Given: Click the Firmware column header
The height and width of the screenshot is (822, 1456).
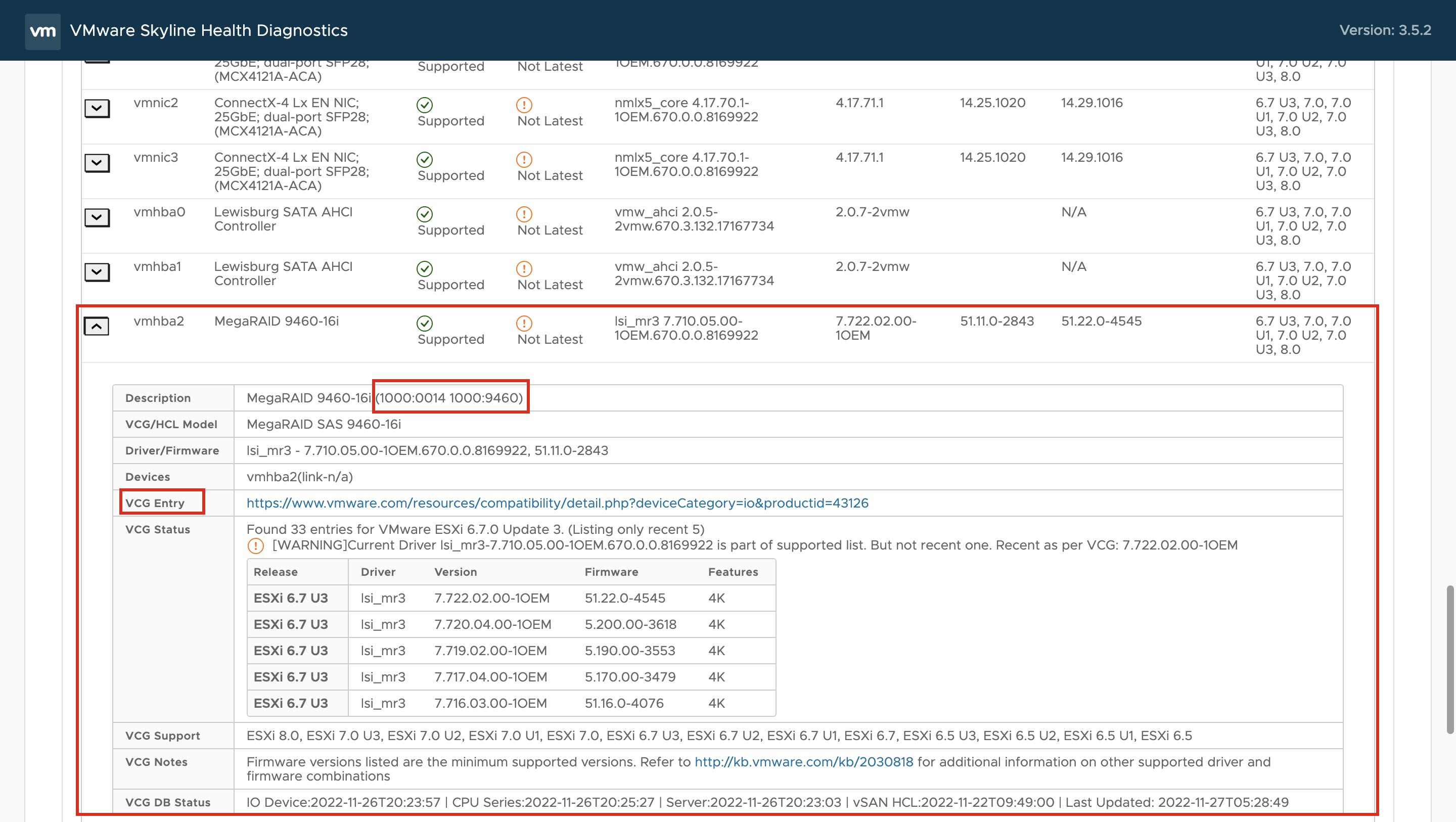Looking at the screenshot, I should (612, 572).
